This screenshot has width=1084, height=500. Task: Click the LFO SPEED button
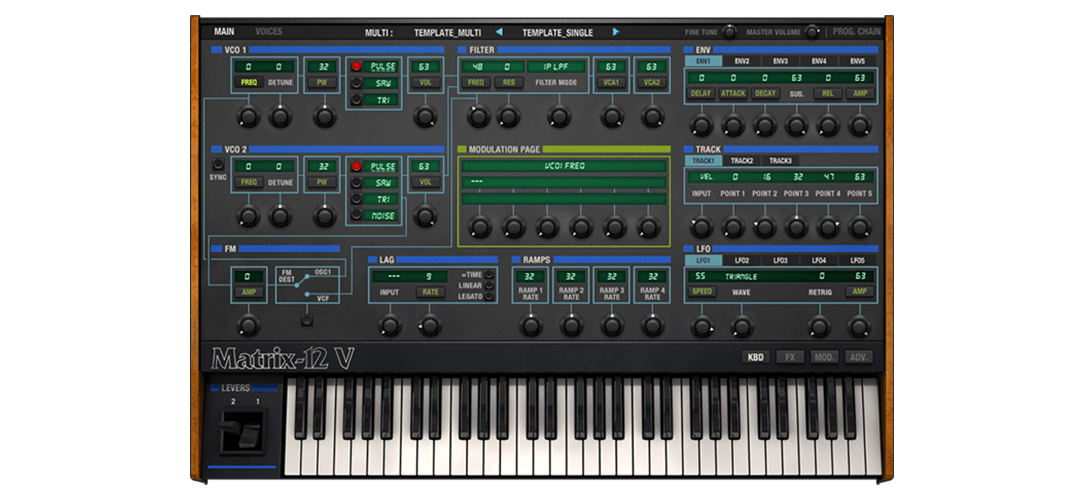click(701, 292)
